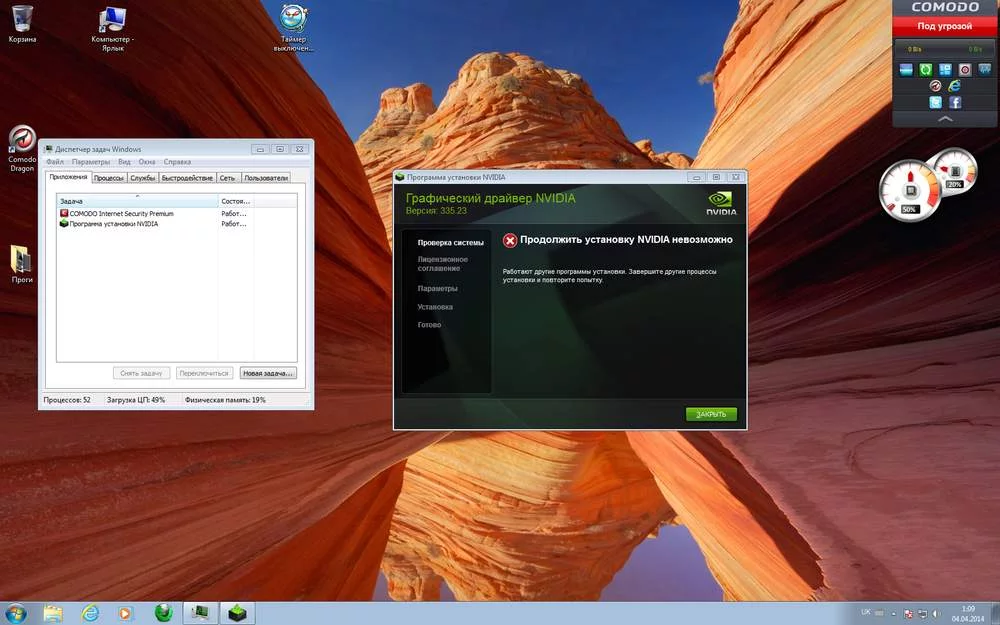Open the Справка menu in Task Manager
Screen dimensions: 1000x625
177,162
